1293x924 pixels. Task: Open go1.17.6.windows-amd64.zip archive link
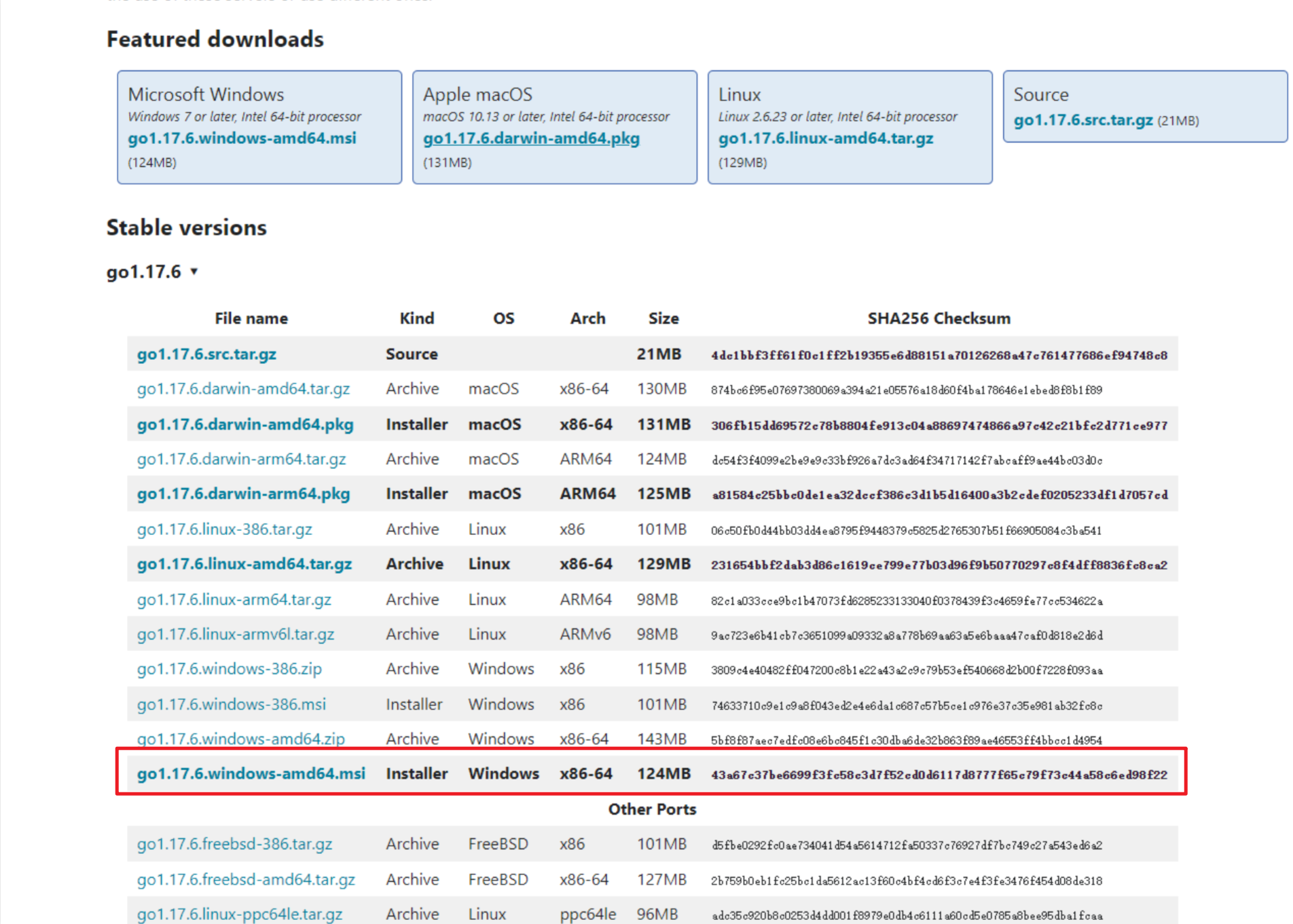click(241, 739)
